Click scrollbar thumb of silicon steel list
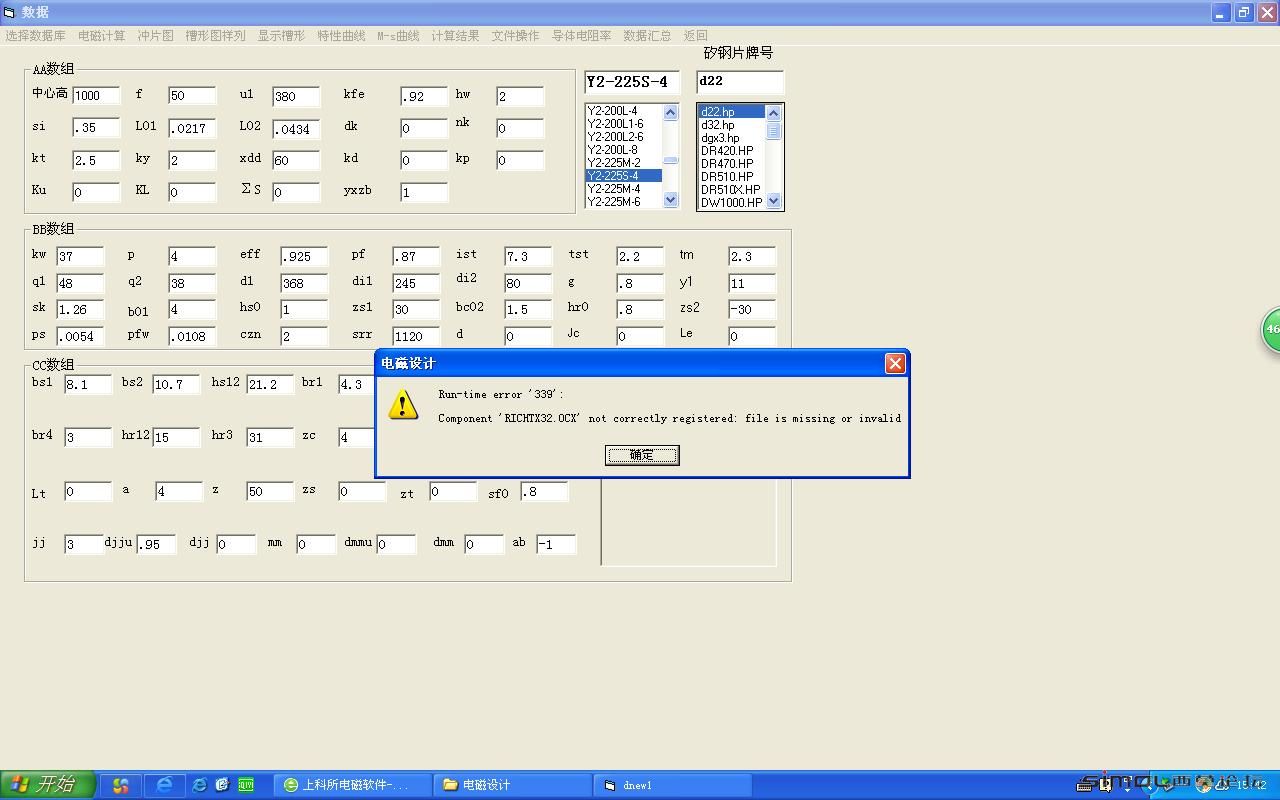Image resolution: width=1280 pixels, height=800 pixels. tap(773, 129)
